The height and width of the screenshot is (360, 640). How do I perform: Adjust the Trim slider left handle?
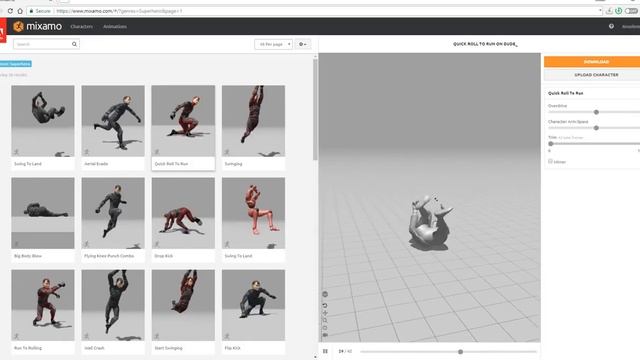point(551,144)
